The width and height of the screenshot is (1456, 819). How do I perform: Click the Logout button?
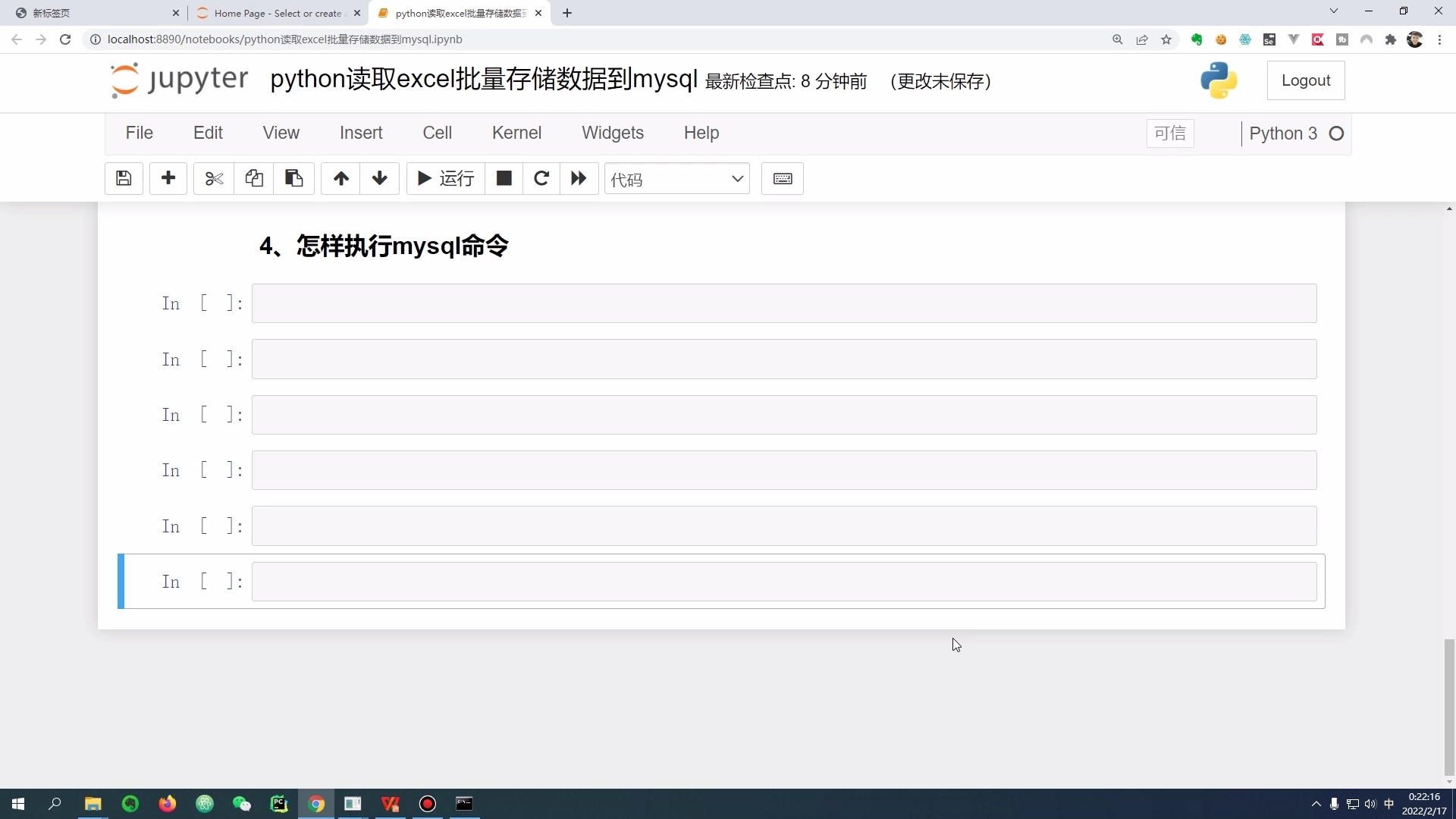point(1306,80)
